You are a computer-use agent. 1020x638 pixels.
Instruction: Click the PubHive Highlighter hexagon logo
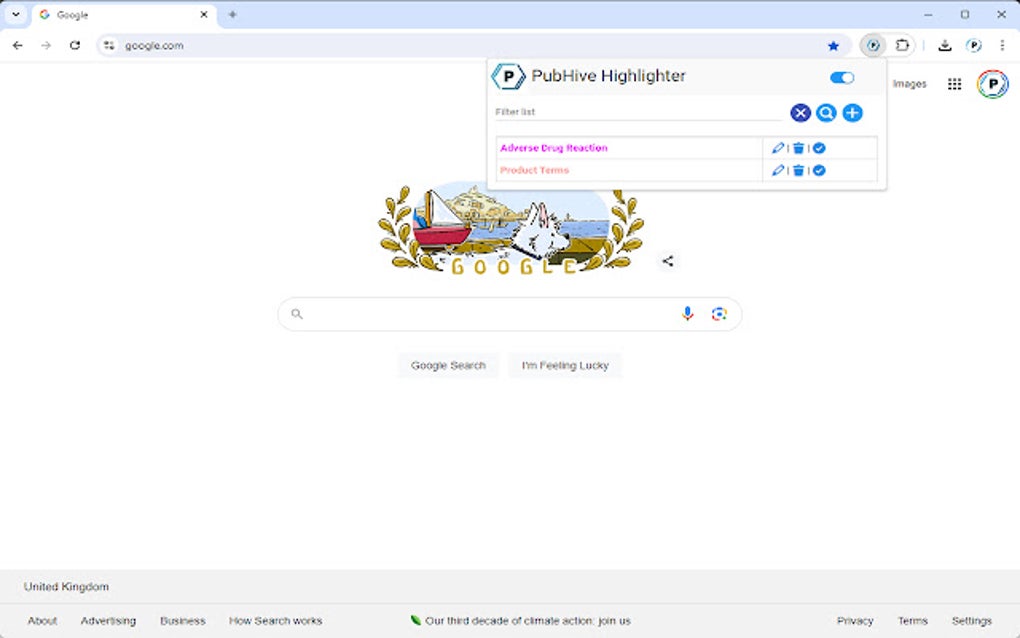pyautogui.click(x=510, y=75)
